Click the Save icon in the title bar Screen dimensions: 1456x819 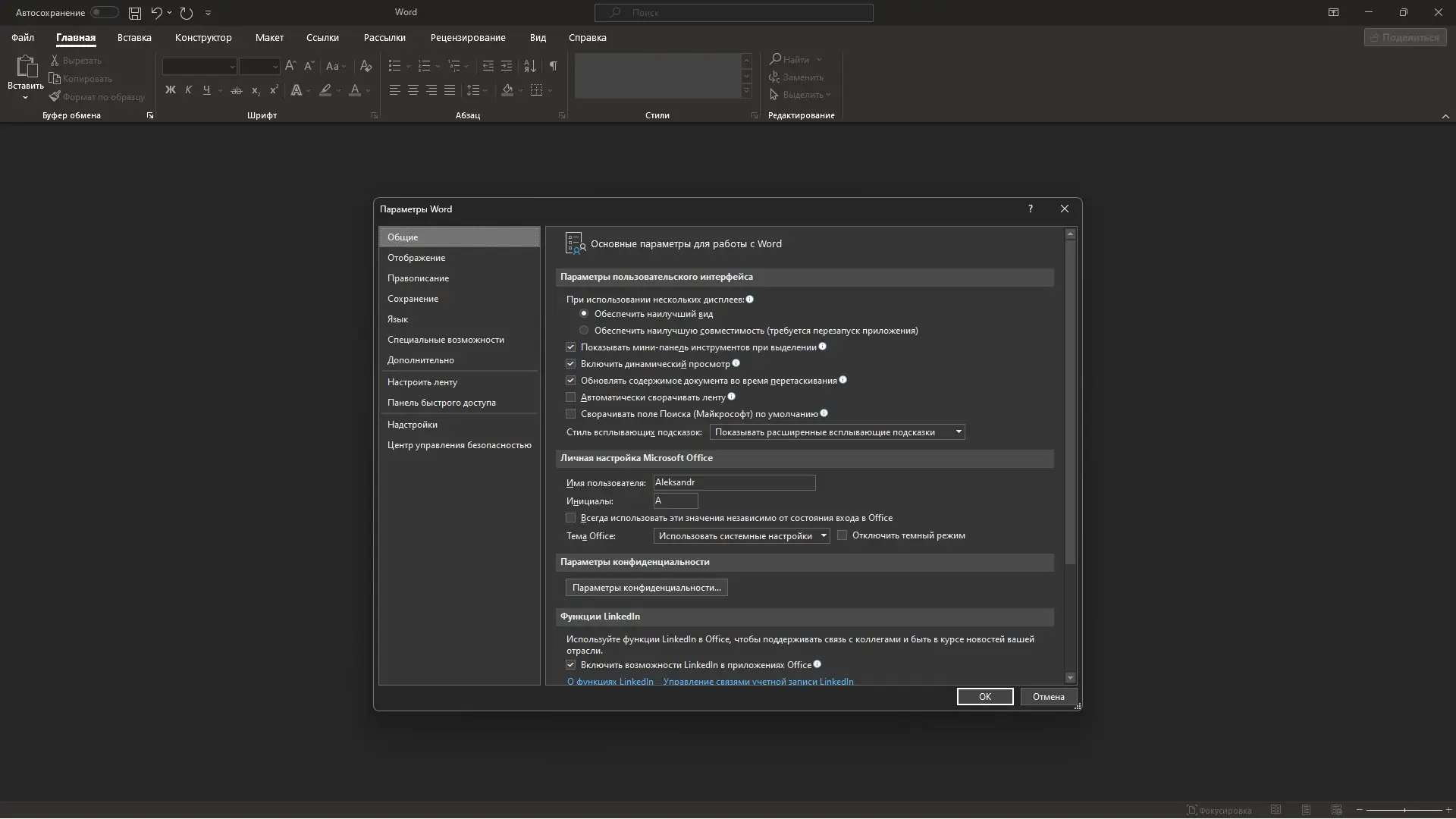pyautogui.click(x=134, y=13)
